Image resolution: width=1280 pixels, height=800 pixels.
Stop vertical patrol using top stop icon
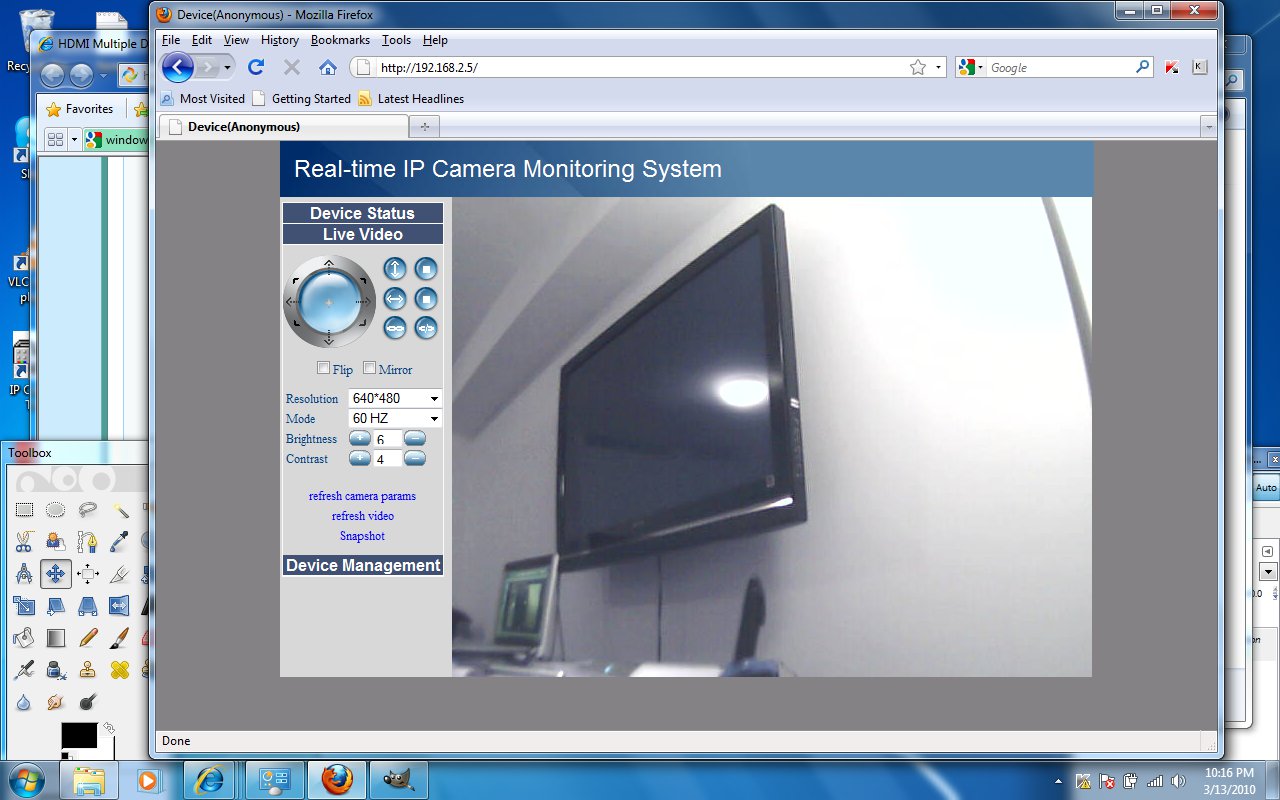pyautogui.click(x=426, y=268)
